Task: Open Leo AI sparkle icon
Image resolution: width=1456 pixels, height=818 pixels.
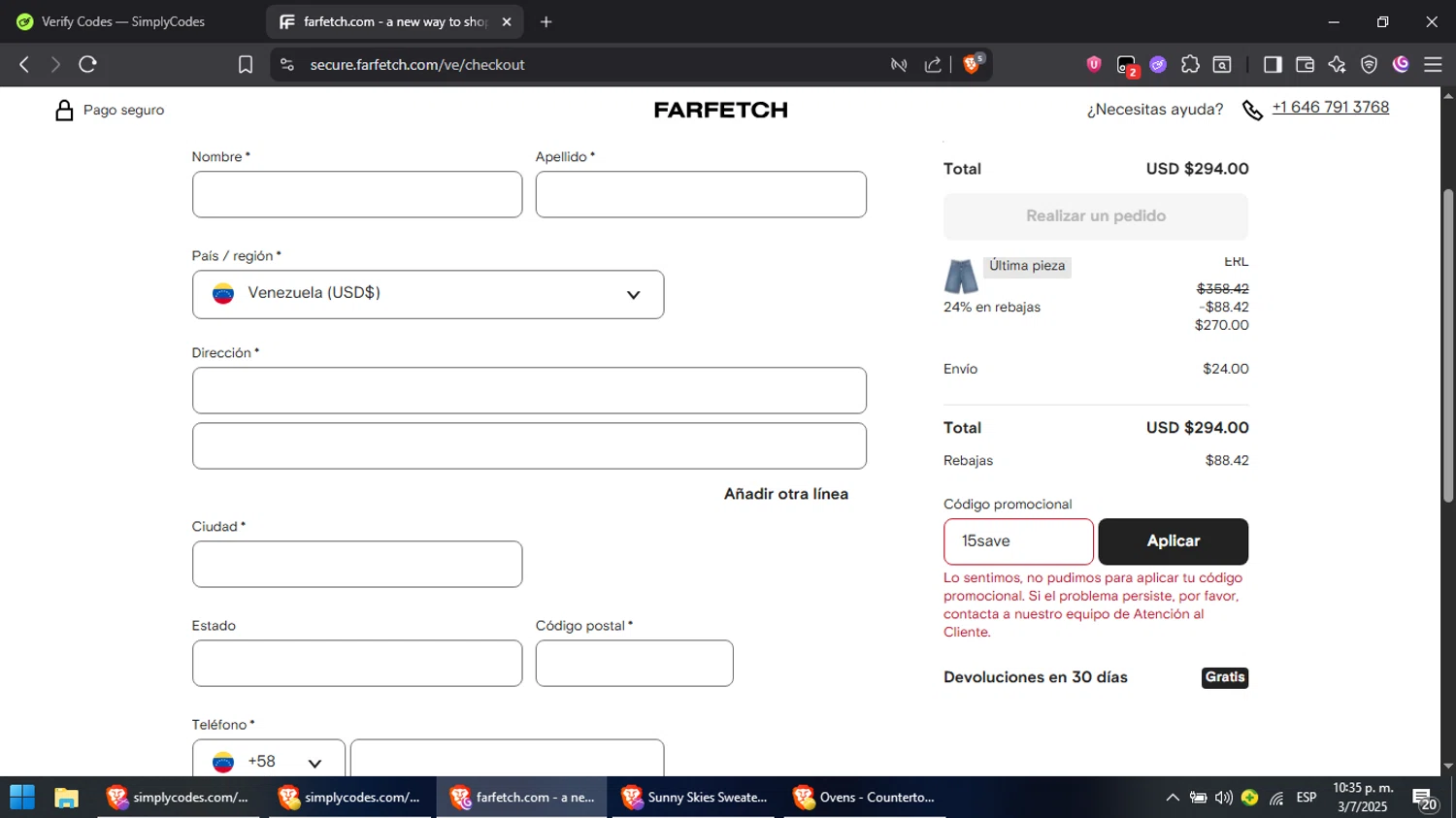Action: [x=1337, y=64]
